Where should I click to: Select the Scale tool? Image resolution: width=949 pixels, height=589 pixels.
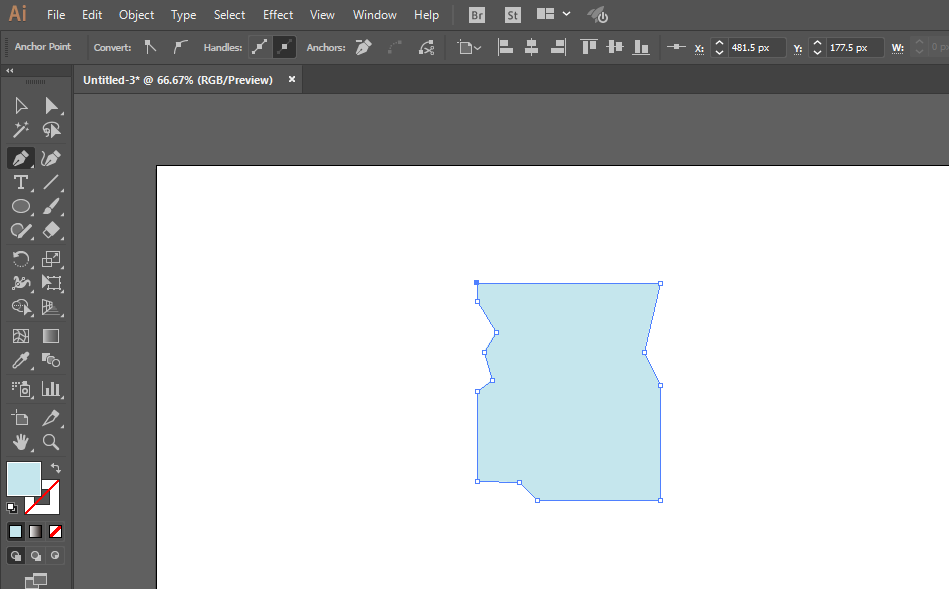(x=51, y=259)
